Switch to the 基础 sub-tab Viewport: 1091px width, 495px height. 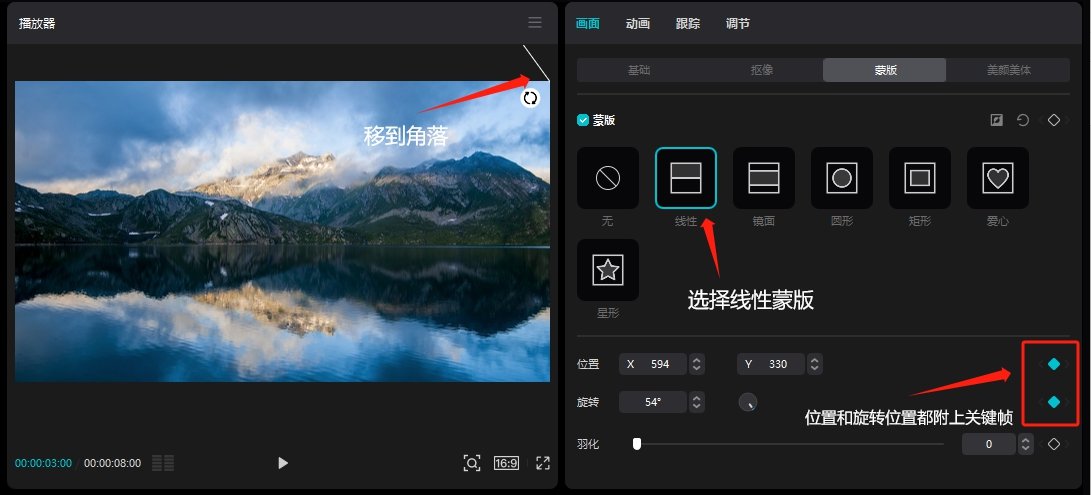coord(639,70)
